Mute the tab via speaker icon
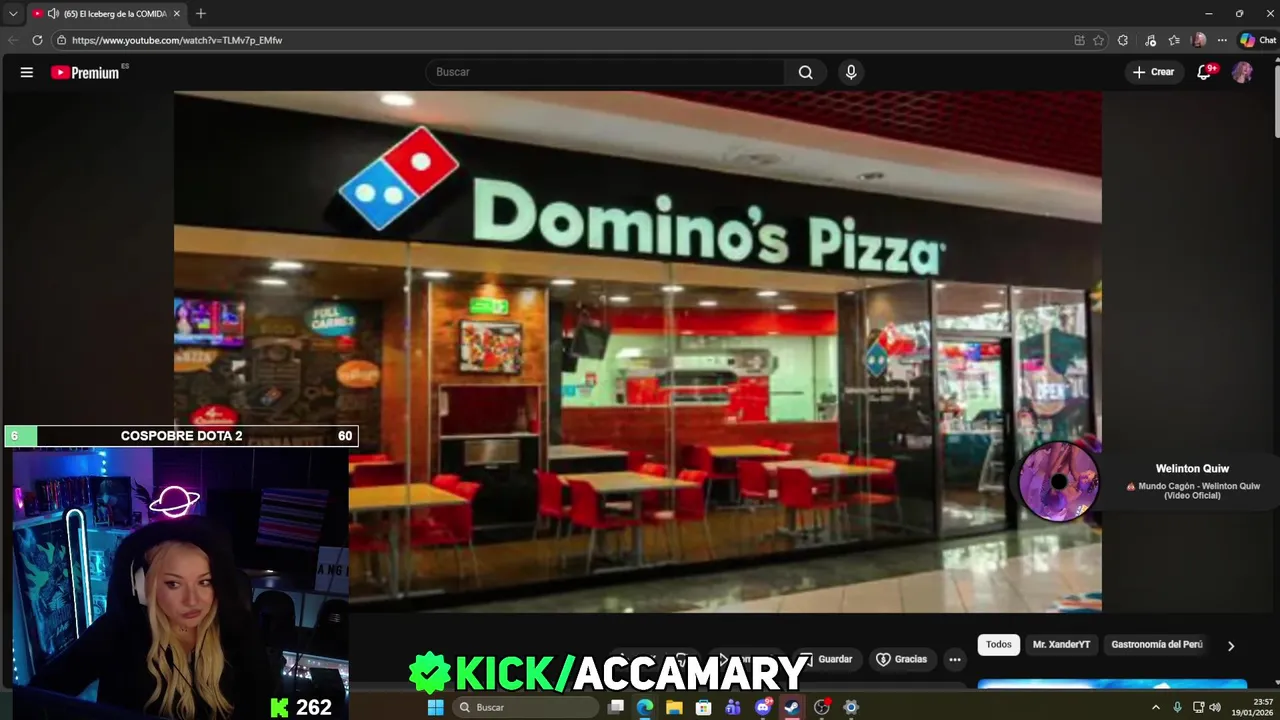 (53, 14)
